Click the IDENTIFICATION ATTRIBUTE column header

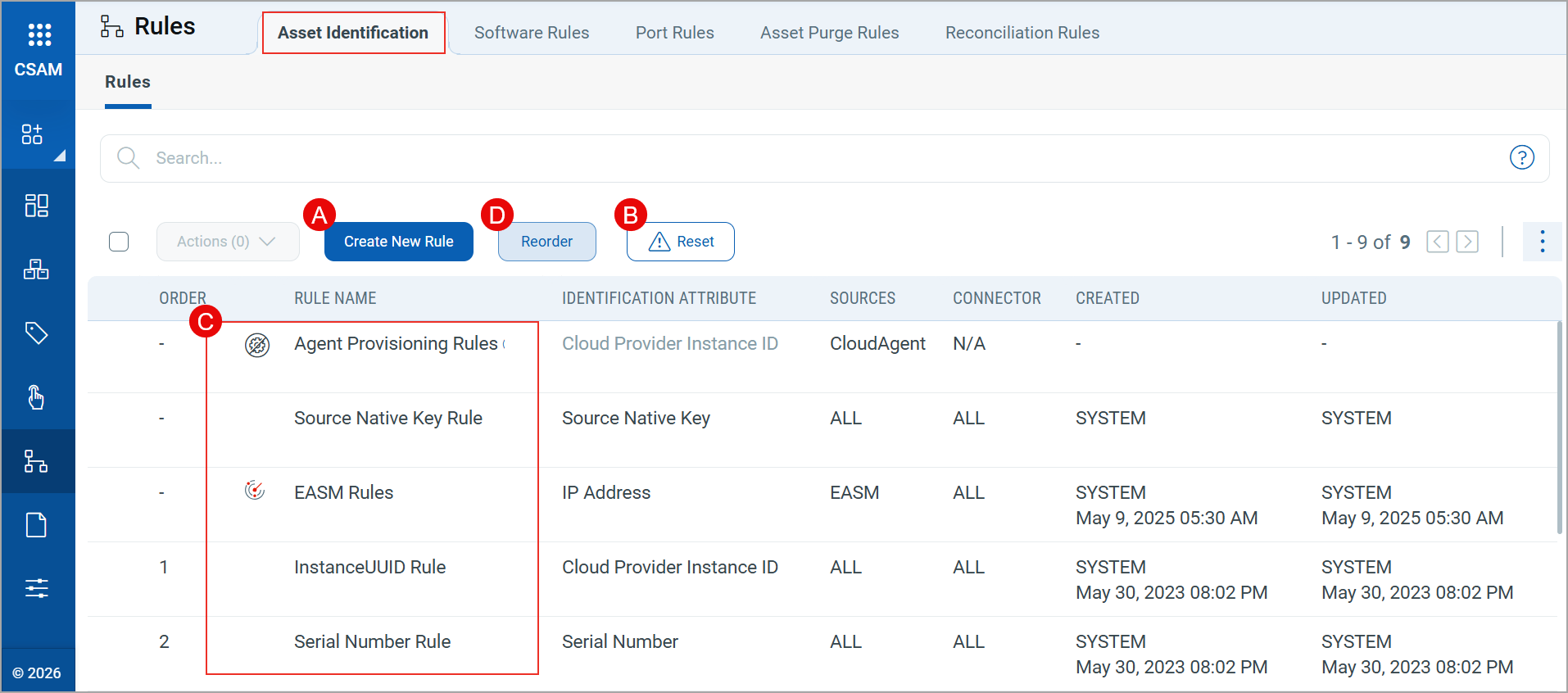pos(659,298)
